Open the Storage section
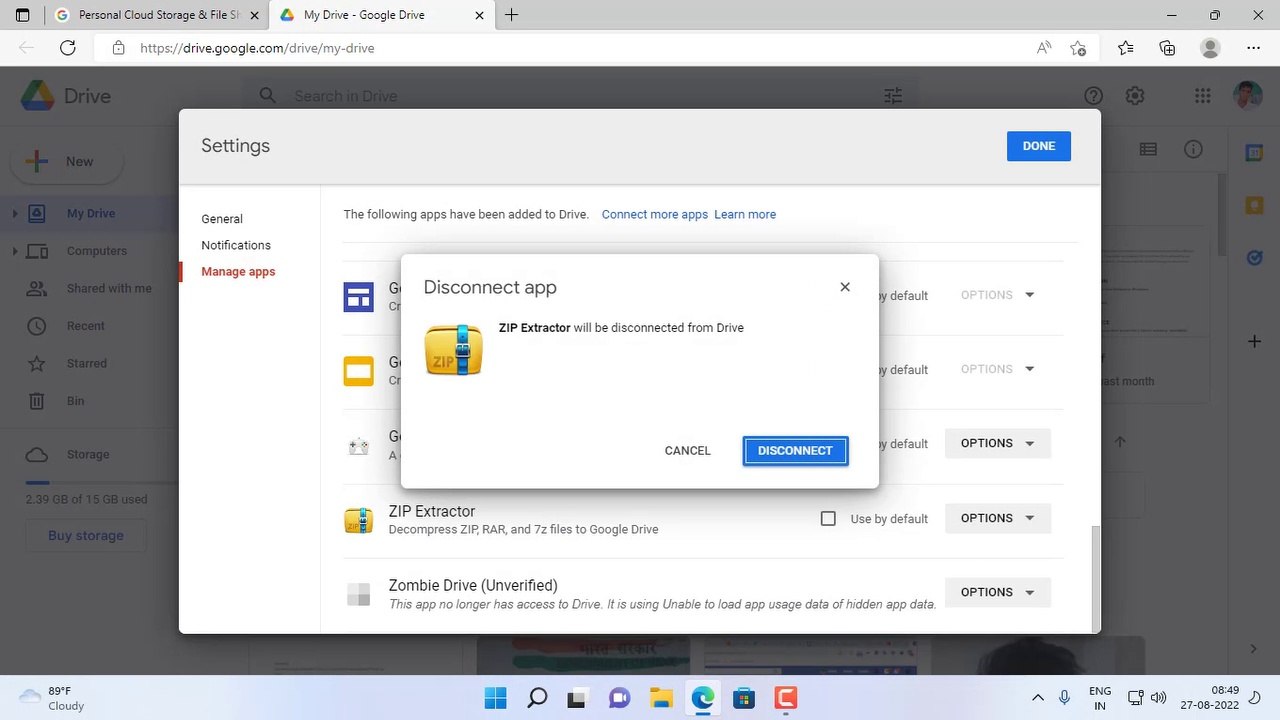Viewport: 1280px width, 720px height. click(x=88, y=454)
